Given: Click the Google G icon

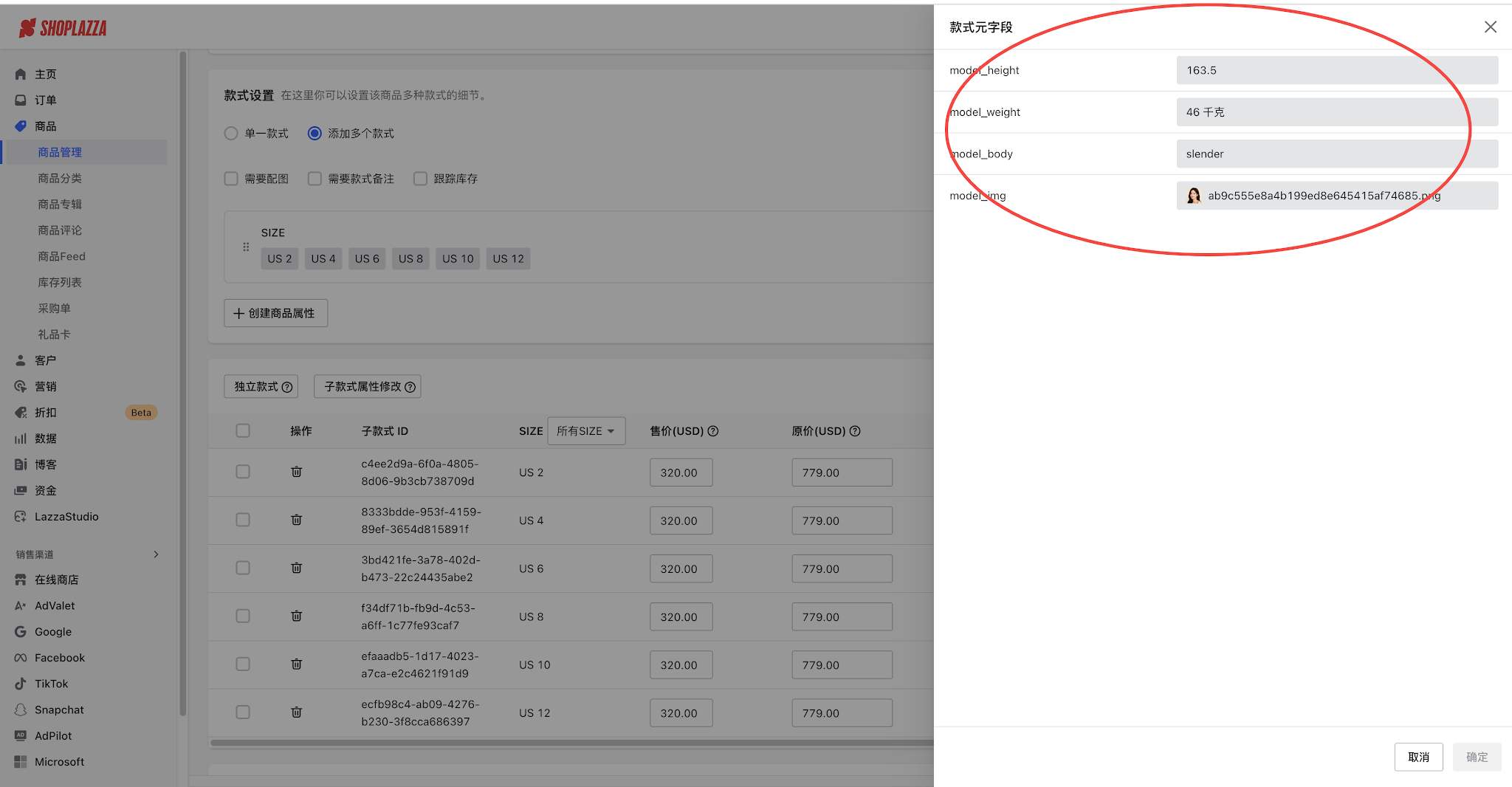Looking at the screenshot, I should tap(21, 632).
